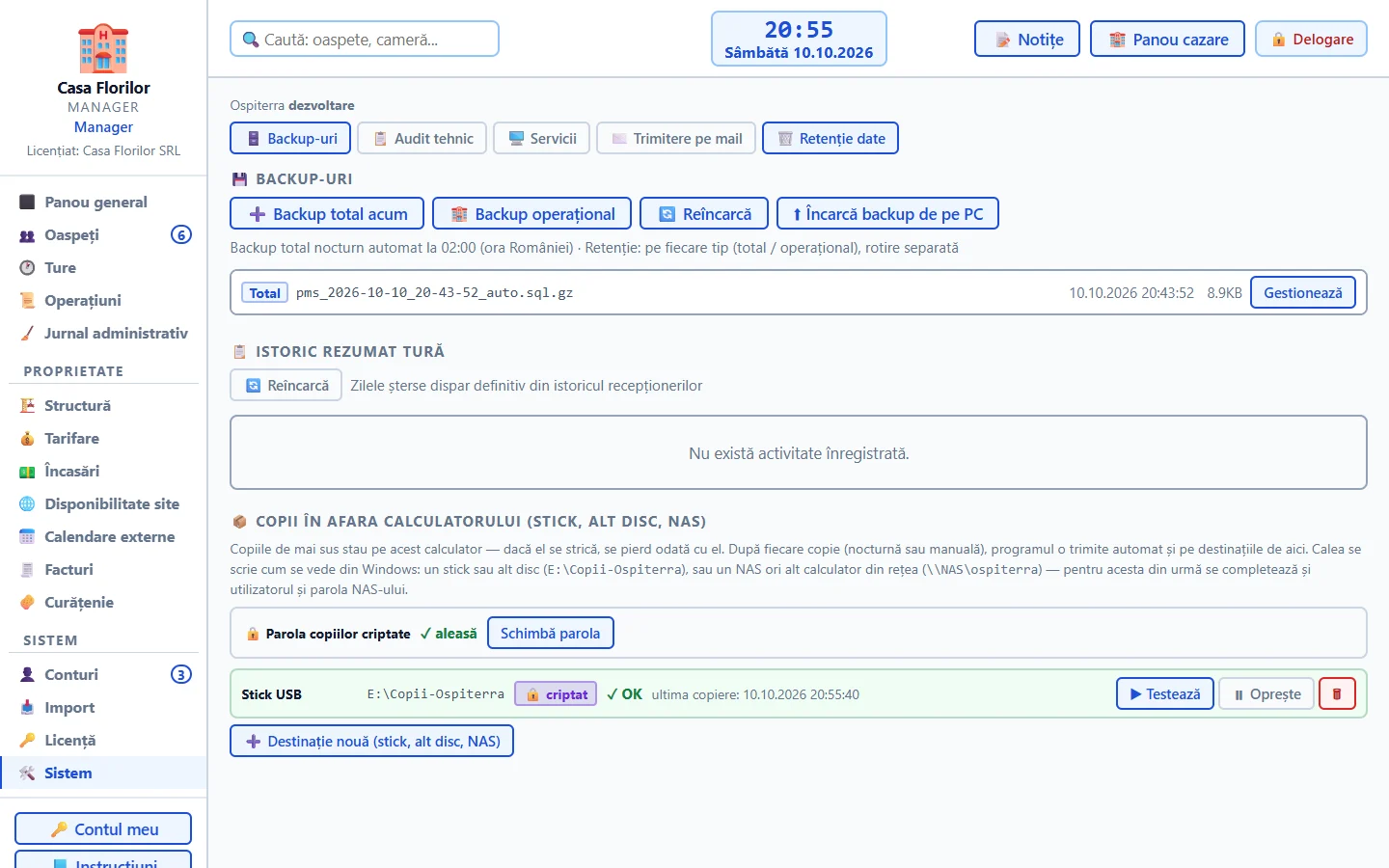Click the lock icon next to Parola copiilor criptate

point(253,634)
